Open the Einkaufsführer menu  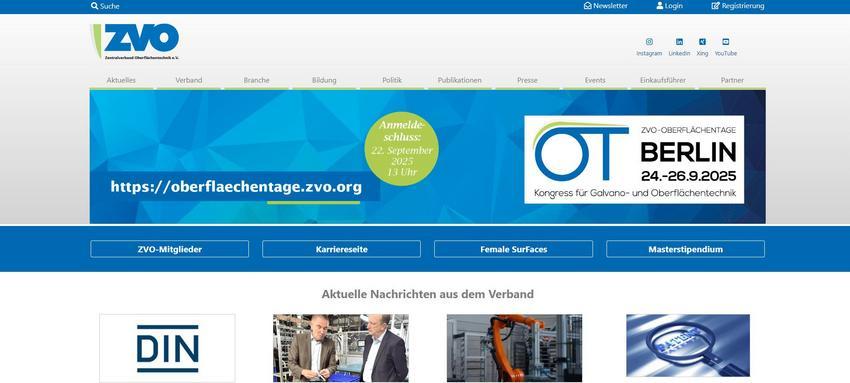point(663,80)
